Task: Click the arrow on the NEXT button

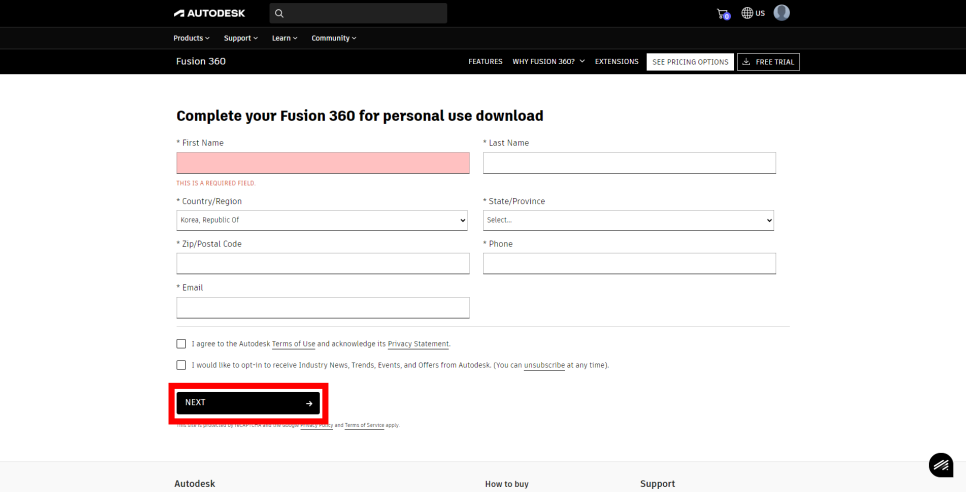Action: pyautogui.click(x=309, y=403)
